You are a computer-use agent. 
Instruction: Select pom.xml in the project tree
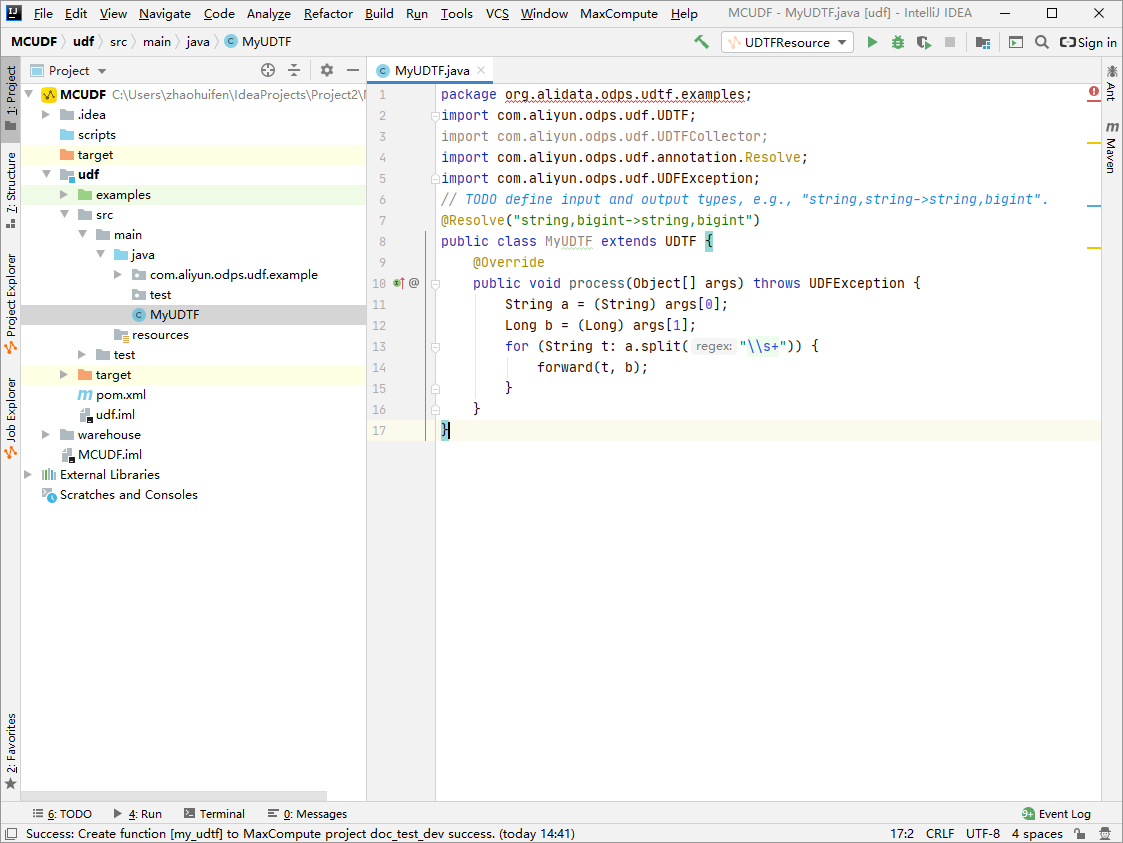(120, 395)
